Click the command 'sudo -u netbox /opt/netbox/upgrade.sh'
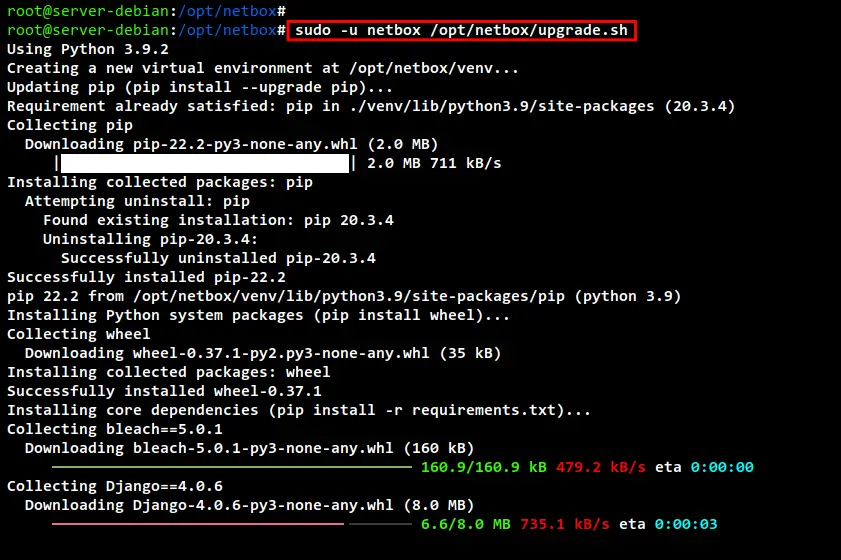This screenshot has width=841, height=560. pos(461,30)
